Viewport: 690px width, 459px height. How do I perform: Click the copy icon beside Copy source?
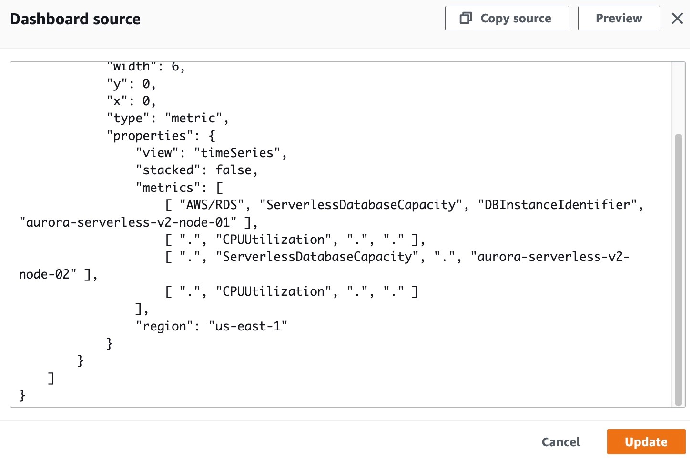(465, 18)
